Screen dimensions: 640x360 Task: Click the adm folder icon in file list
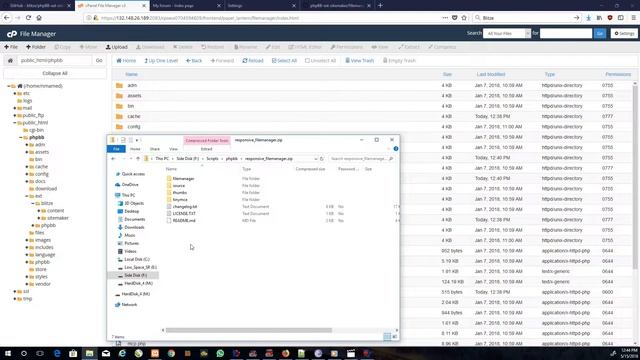119,85
